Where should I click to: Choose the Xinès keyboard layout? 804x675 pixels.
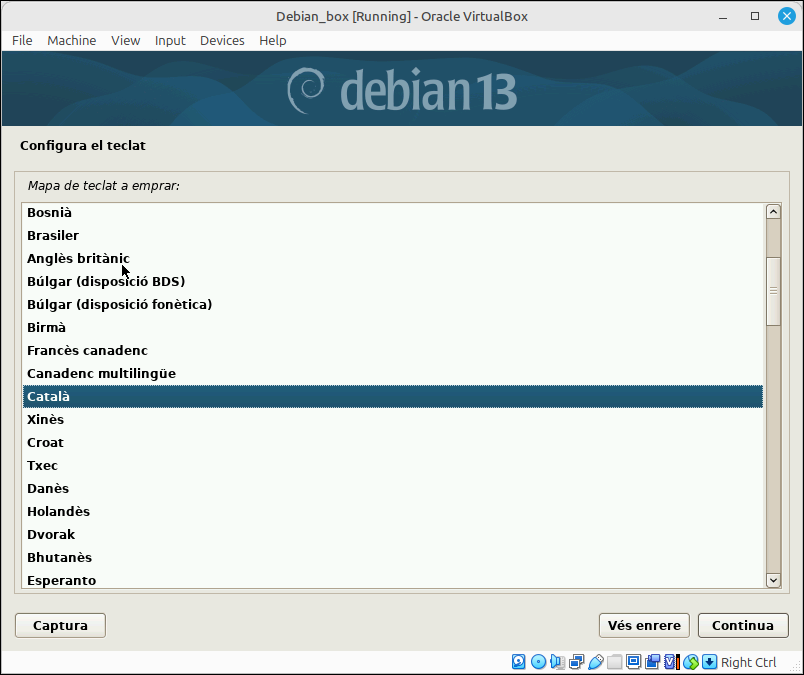point(393,420)
